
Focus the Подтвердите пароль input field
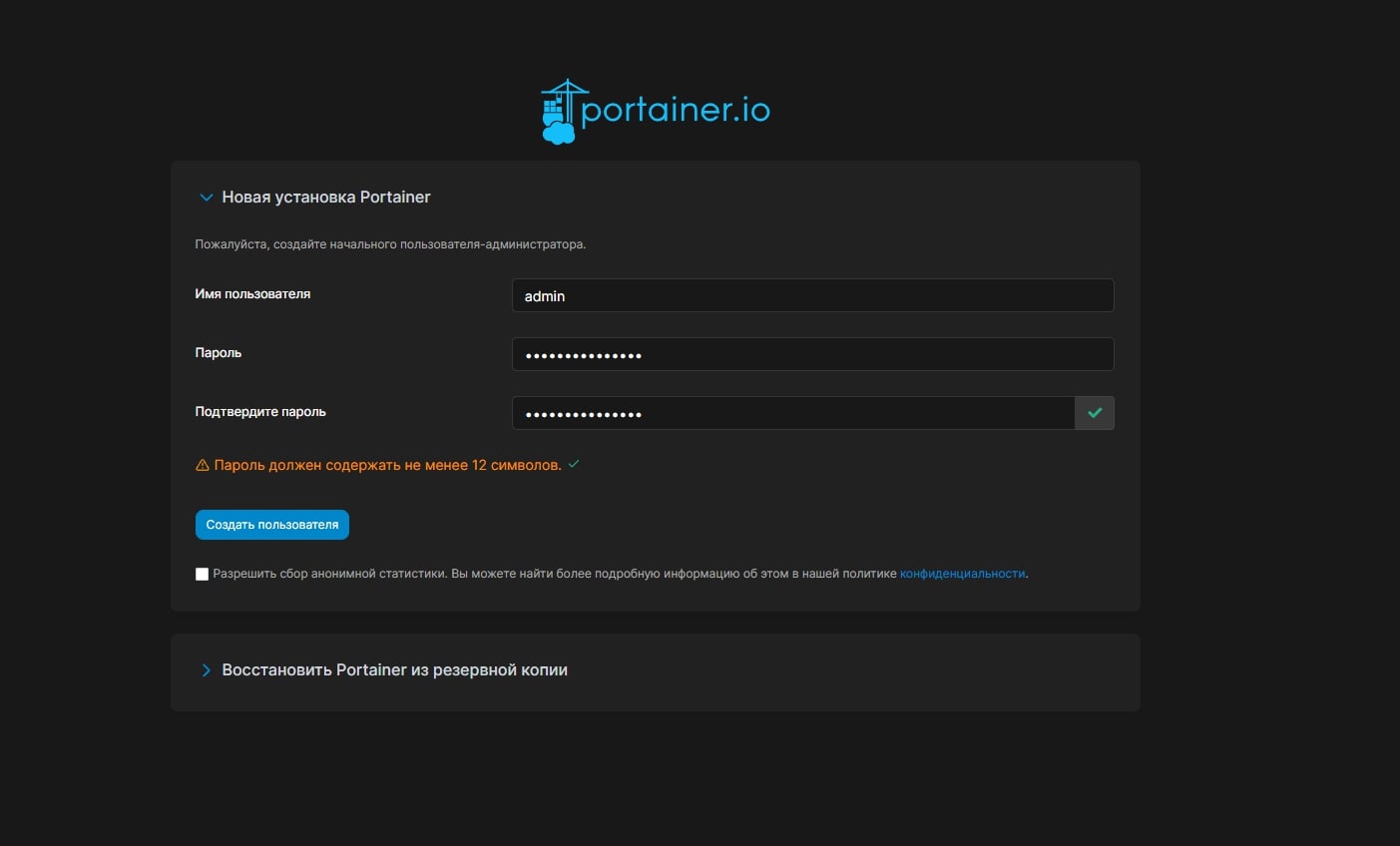[x=793, y=413]
